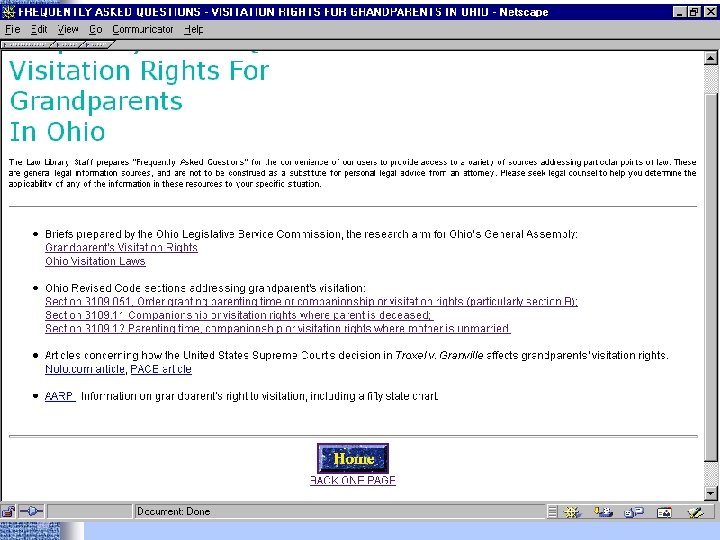This screenshot has width=720, height=540.
Task: Click the security padlock icon in status bar
Action: tap(8, 511)
